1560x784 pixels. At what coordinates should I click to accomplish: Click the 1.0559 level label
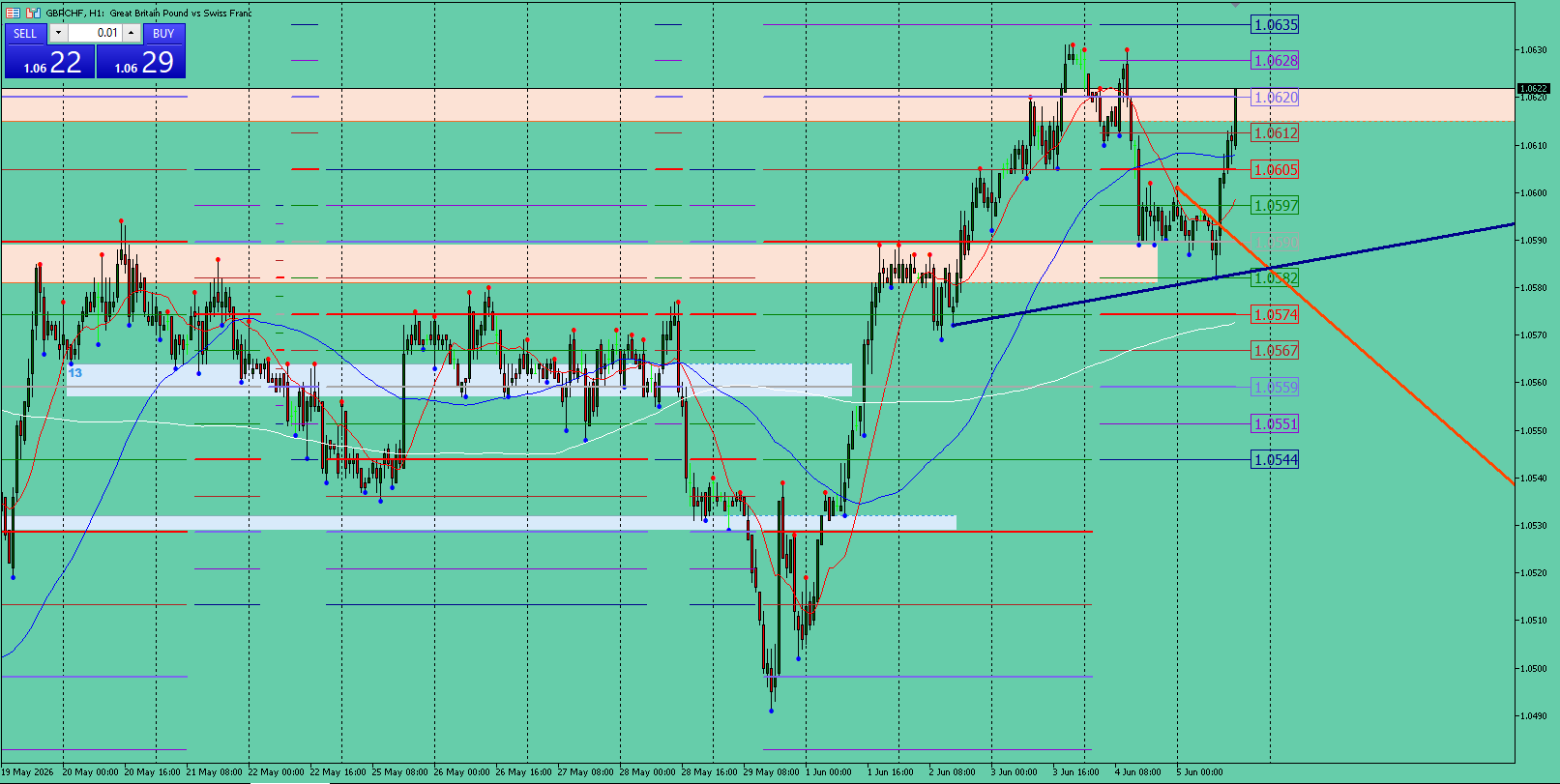click(1275, 388)
